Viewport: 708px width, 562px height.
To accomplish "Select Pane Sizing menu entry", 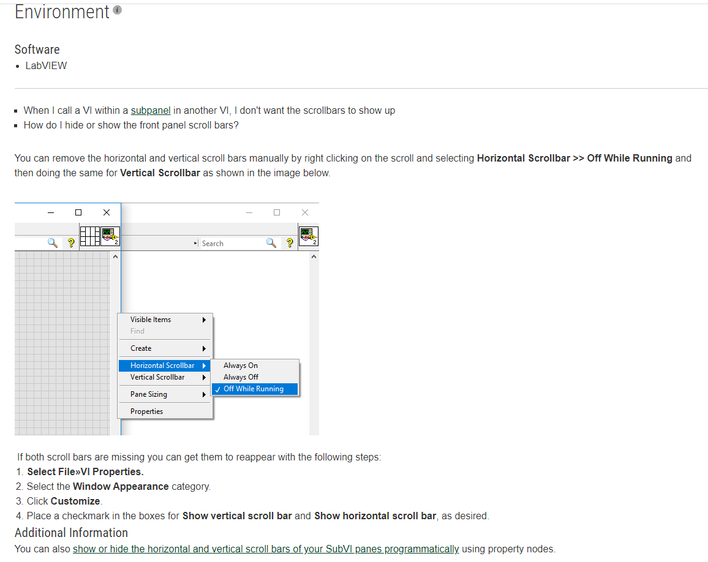I will tap(165, 395).
